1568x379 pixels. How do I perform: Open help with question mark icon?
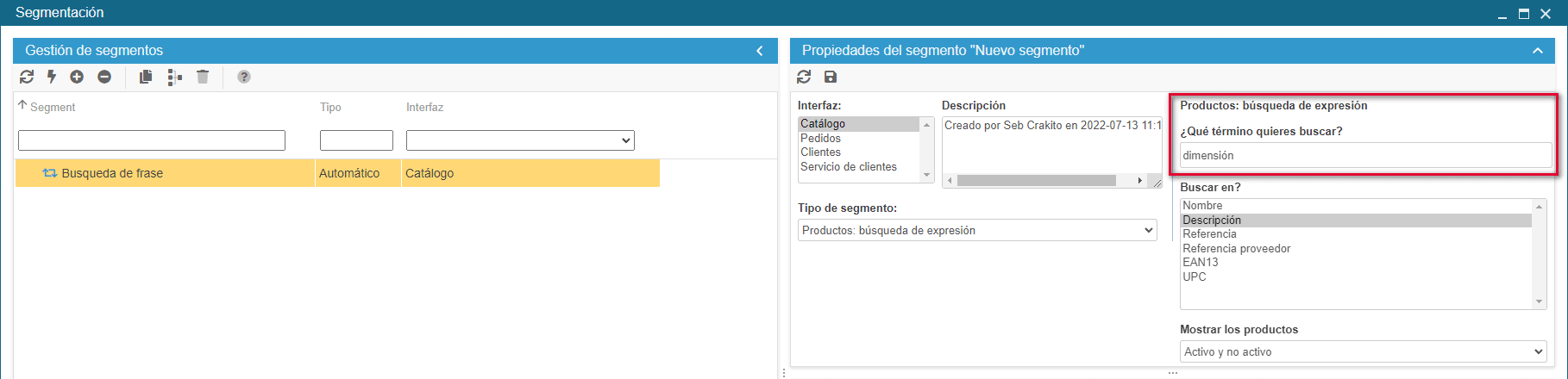[x=244, y=77]
